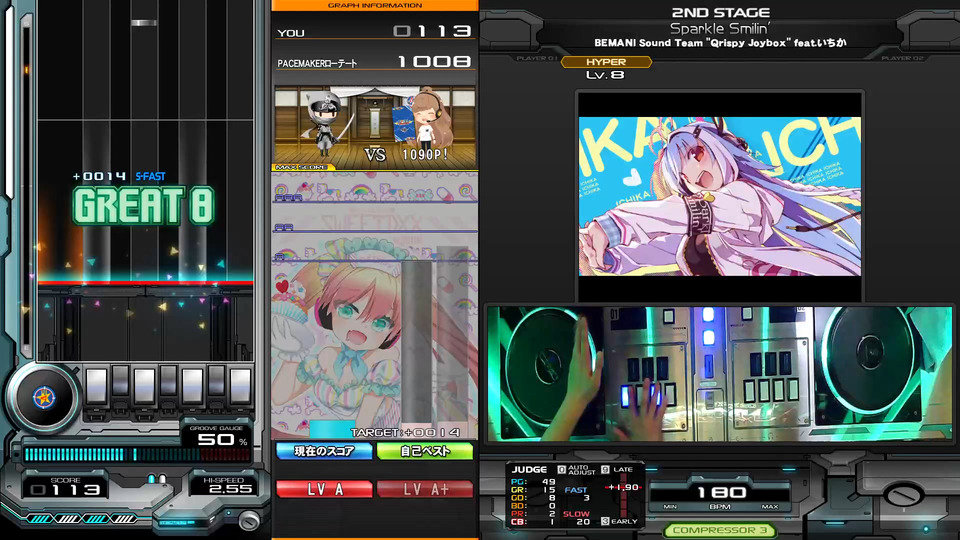Click the PACEMAKER 1008 row
This screenshot has height=540, width=960.
375,62
